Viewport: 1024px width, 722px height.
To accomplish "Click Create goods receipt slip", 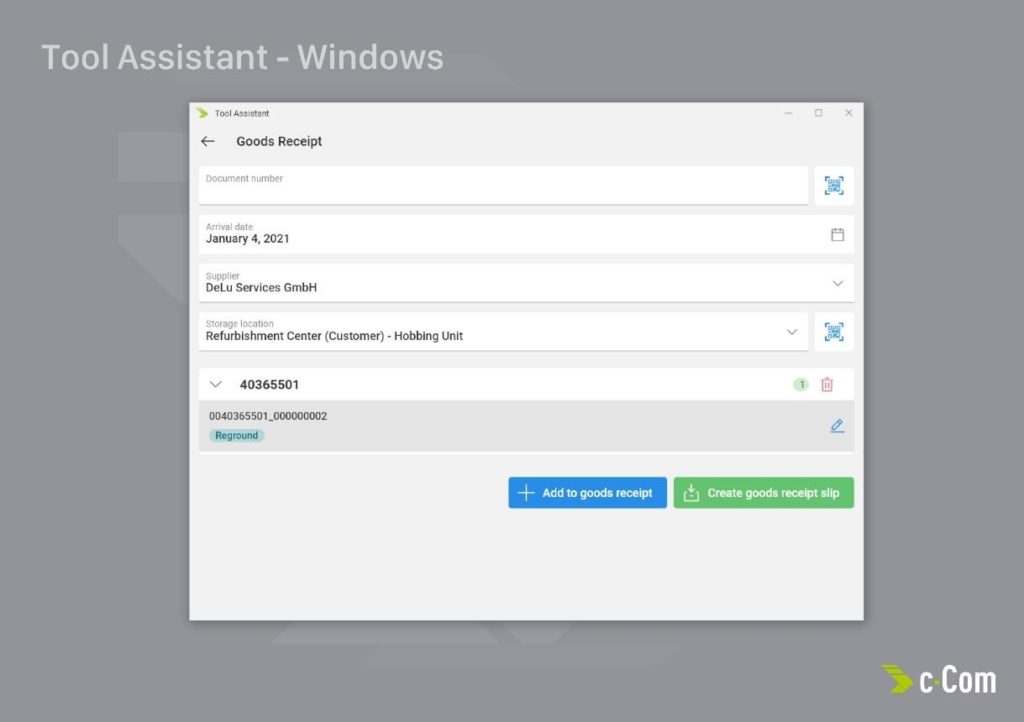I will [x=763, y=493].
